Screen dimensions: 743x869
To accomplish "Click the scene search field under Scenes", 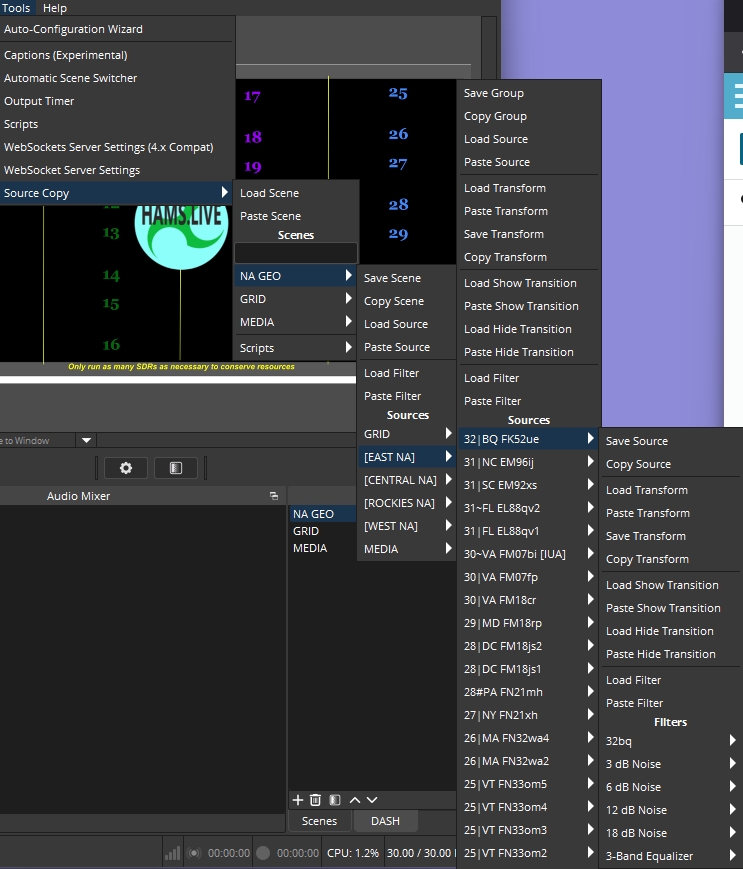I will coord(295,253).
